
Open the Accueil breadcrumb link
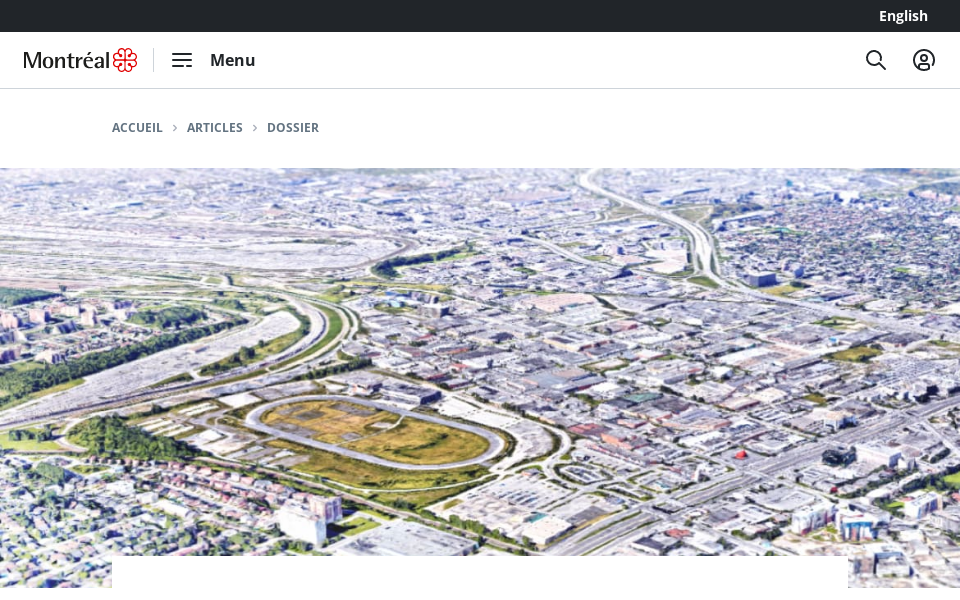[x=137, y=128]
